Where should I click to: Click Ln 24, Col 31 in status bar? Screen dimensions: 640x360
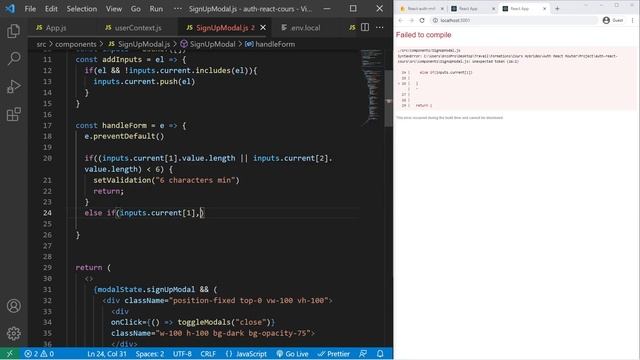click(x=107, y=354)
